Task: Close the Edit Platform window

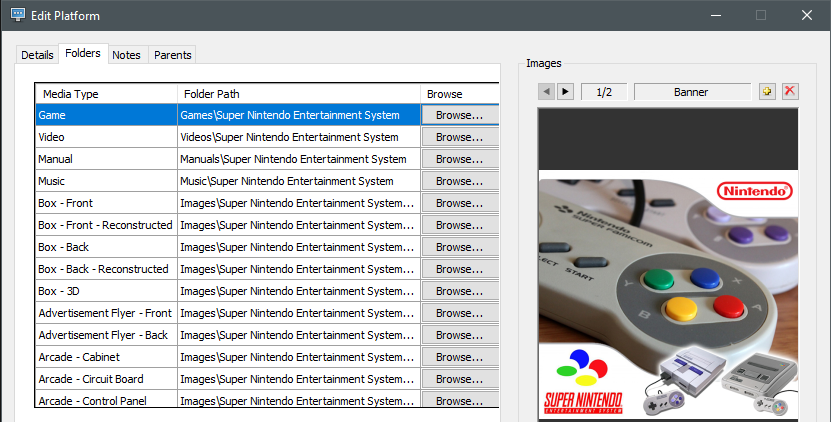Action: point(807,15)
